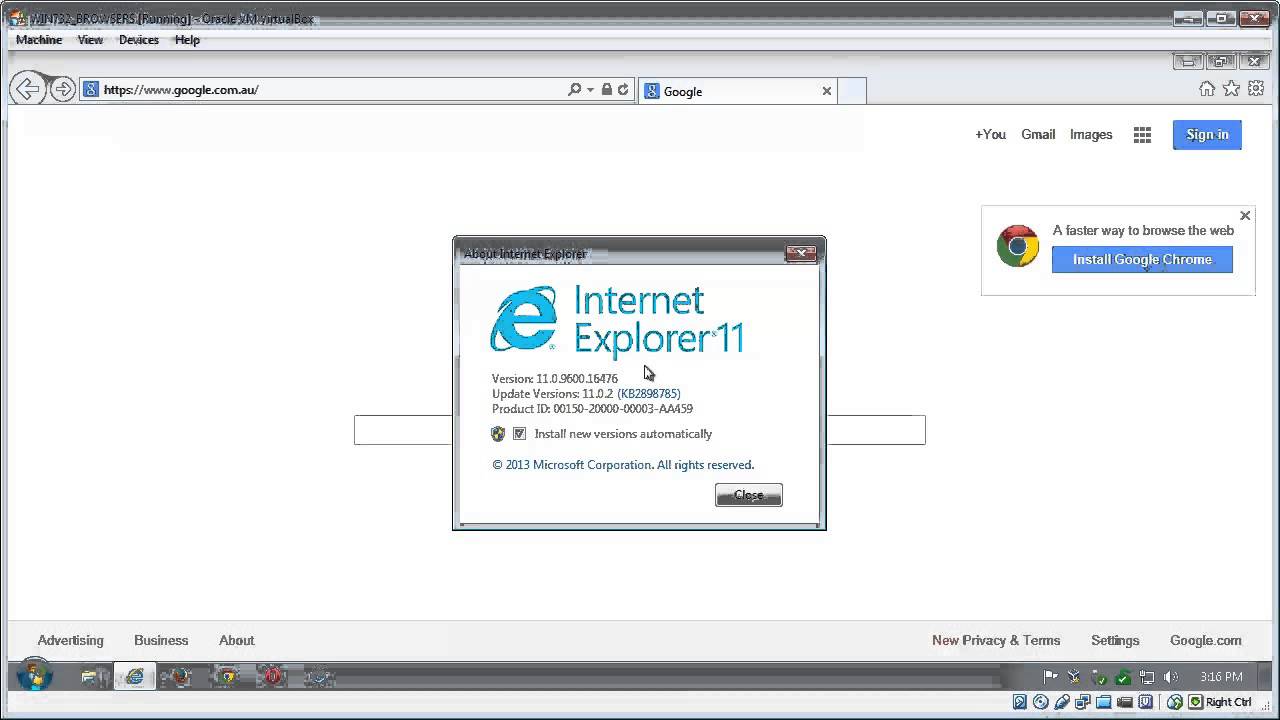Click Close in About Internet Explorer dialog

click(x=749, y=495)
